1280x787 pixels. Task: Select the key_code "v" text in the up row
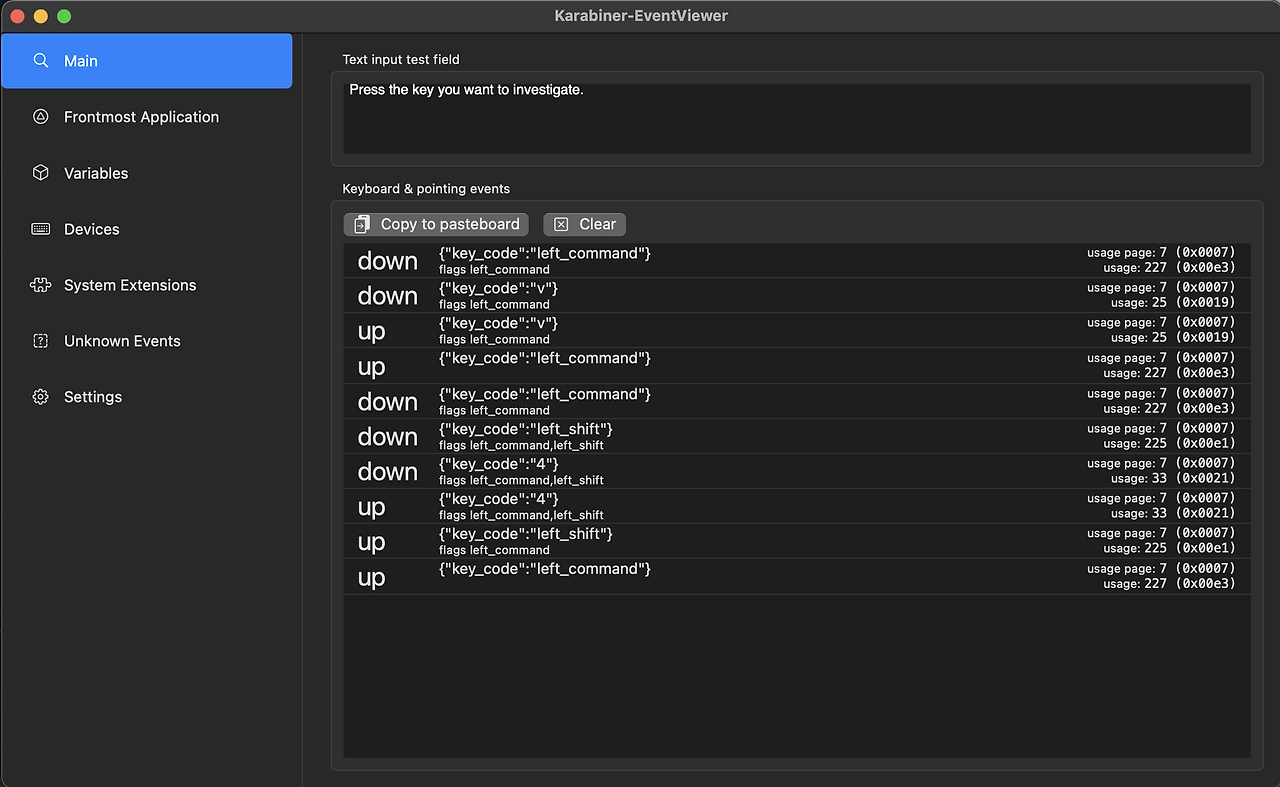click(498, 323)
